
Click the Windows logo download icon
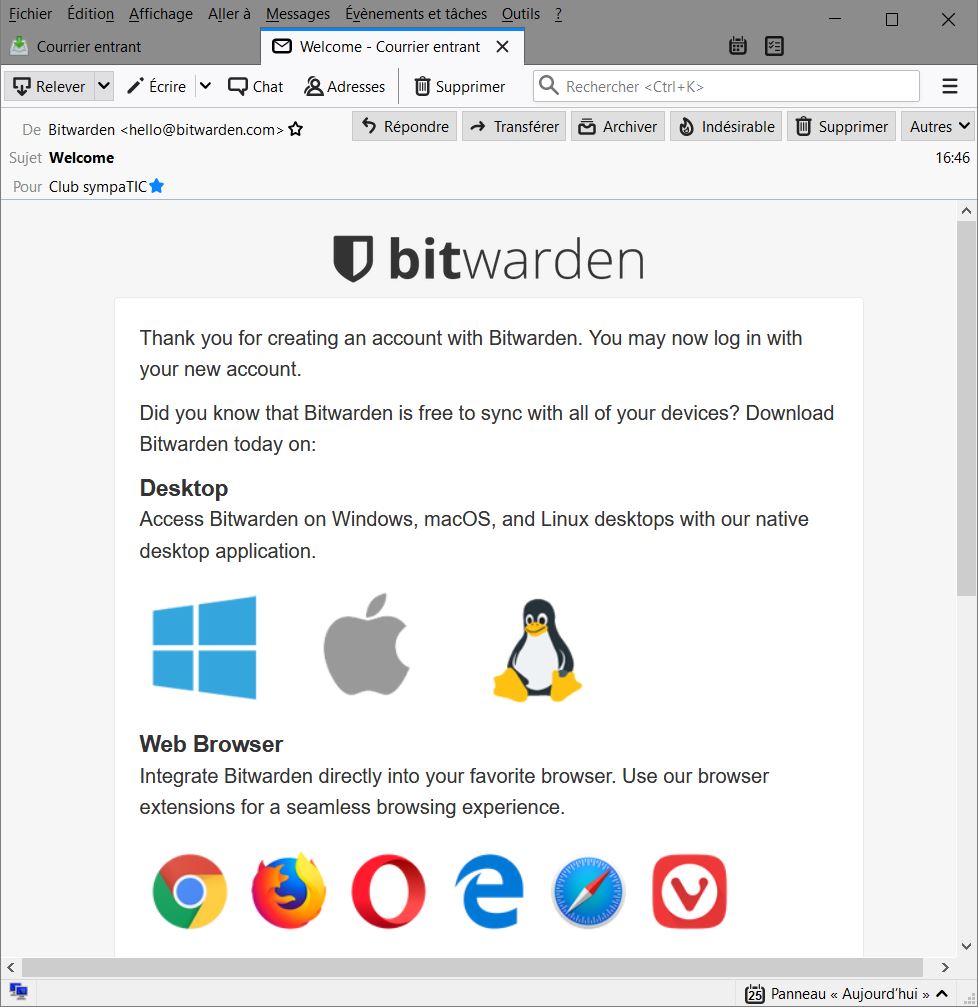[x=204, y=647]
